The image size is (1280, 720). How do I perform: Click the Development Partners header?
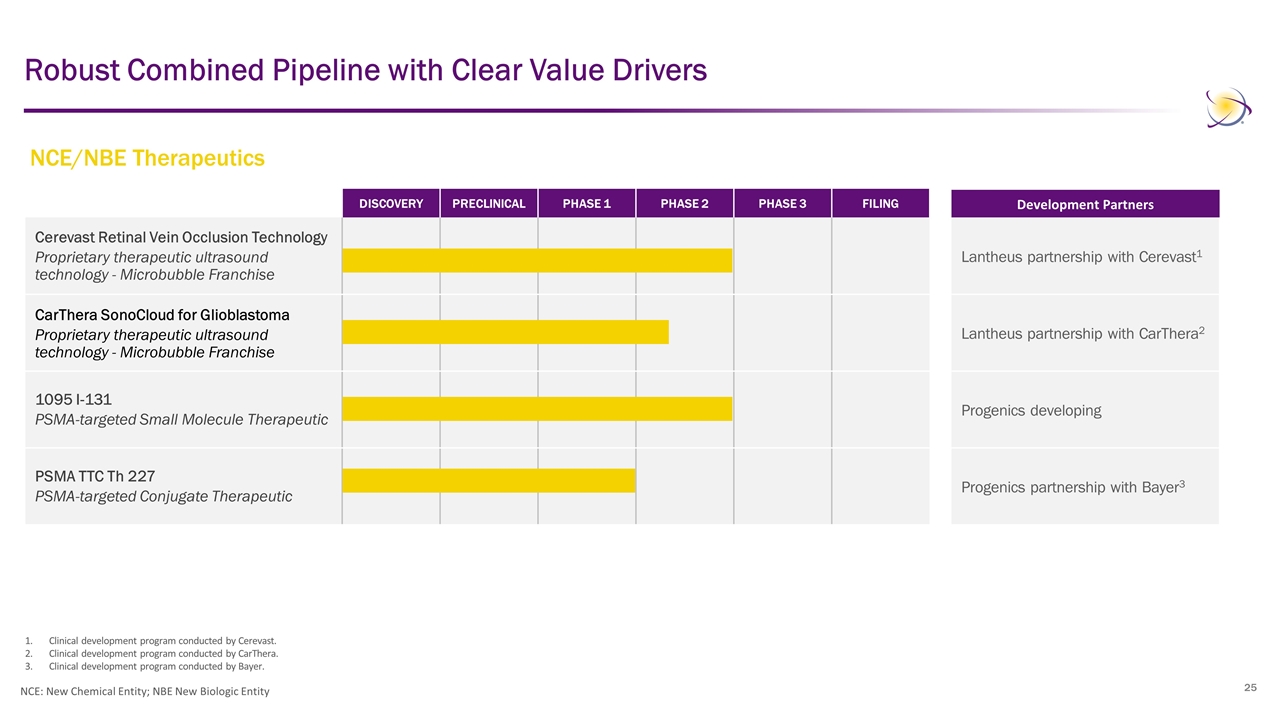pyautogui.click(x=1085, y=204)
